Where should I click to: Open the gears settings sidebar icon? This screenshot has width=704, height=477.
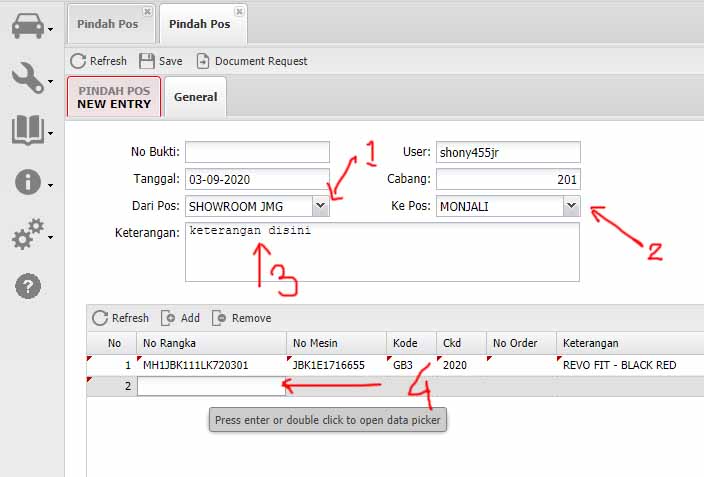pyautogui.click(x=28, y=234)
